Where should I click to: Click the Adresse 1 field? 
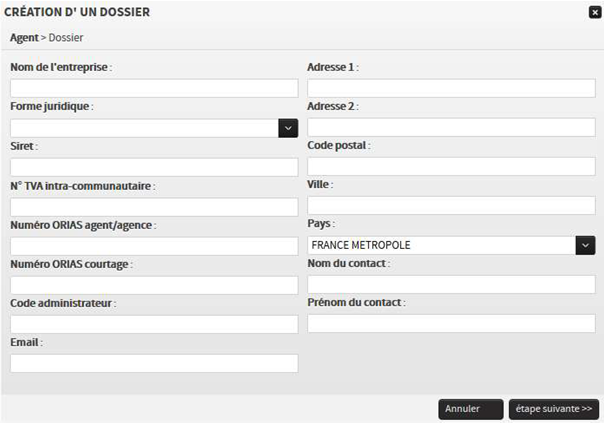click(x=451, y=88)
